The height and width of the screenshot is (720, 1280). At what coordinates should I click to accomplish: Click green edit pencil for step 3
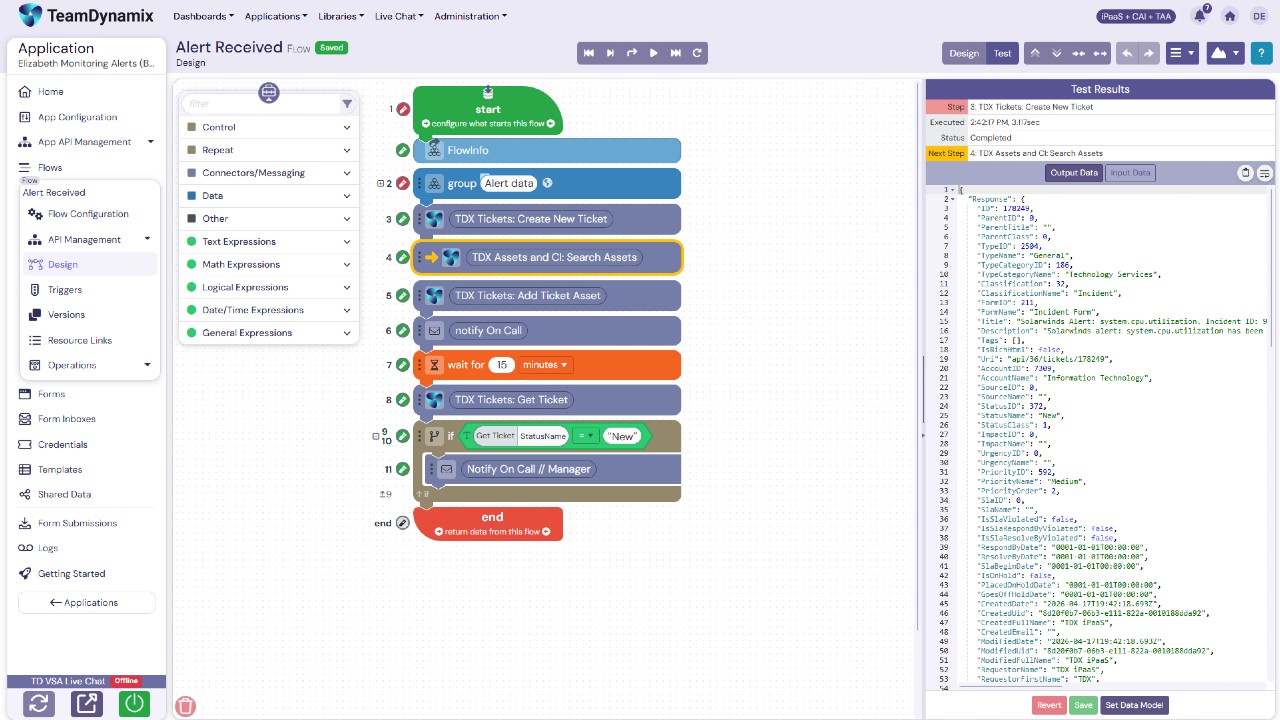pos(402,219)
